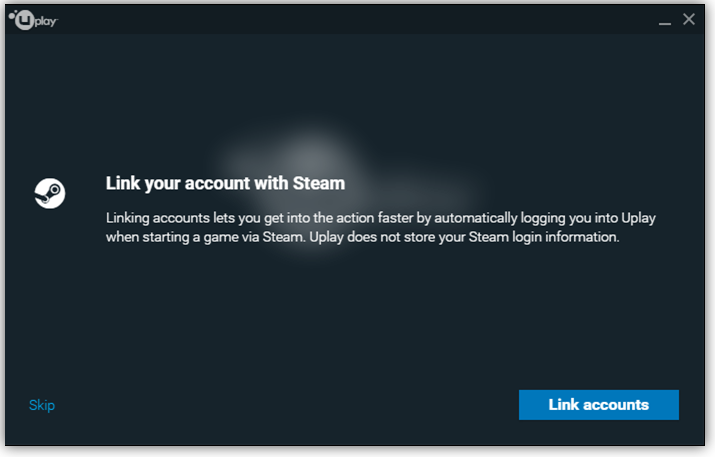
Task: Minimize the Uplay window
Action: pos(664,20)
